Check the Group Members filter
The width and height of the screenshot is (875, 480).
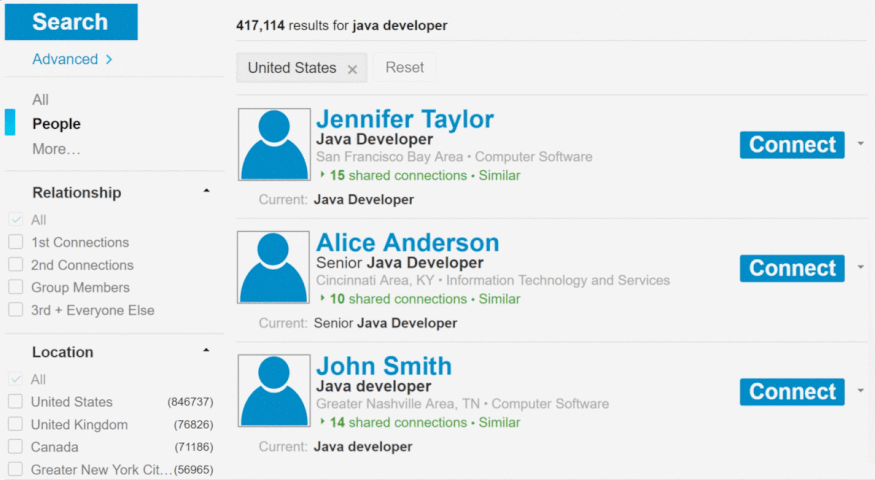tap(16, 287)
